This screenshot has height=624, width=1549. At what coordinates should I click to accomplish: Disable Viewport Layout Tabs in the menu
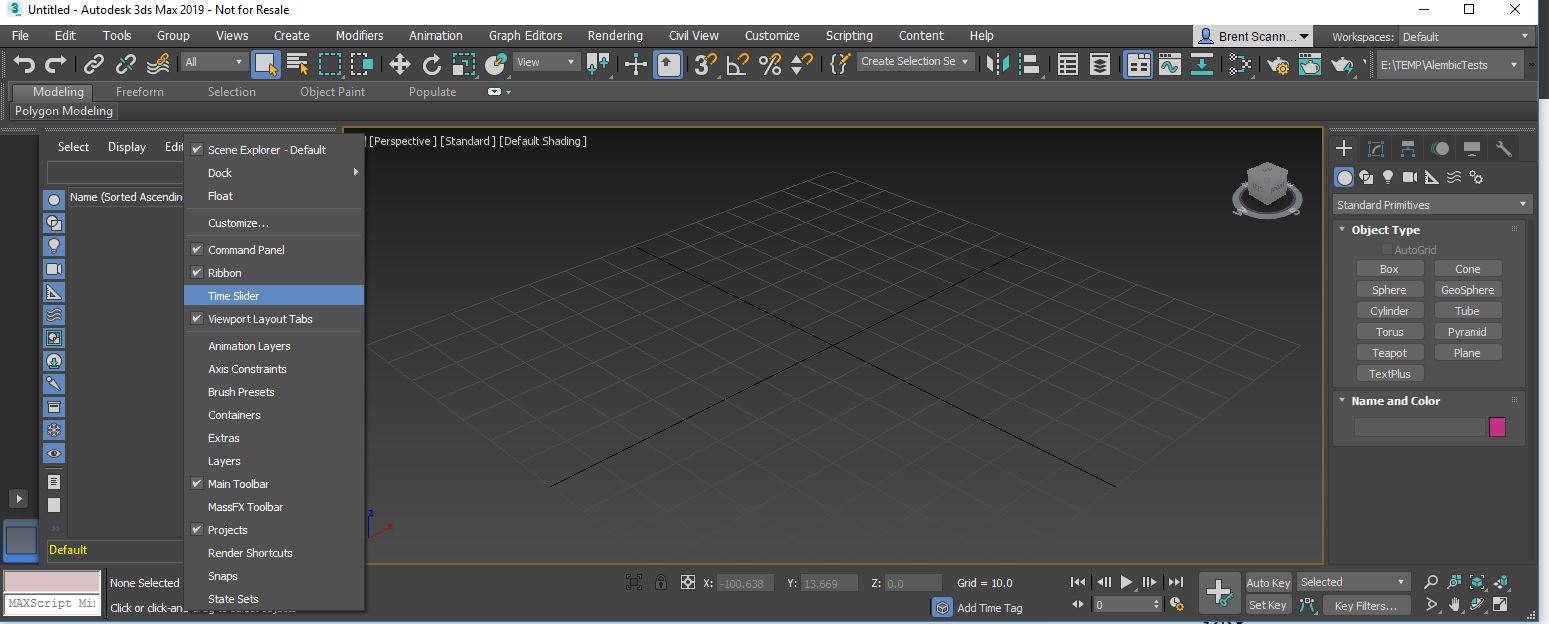pyautogui.click(x=260, y=319)
